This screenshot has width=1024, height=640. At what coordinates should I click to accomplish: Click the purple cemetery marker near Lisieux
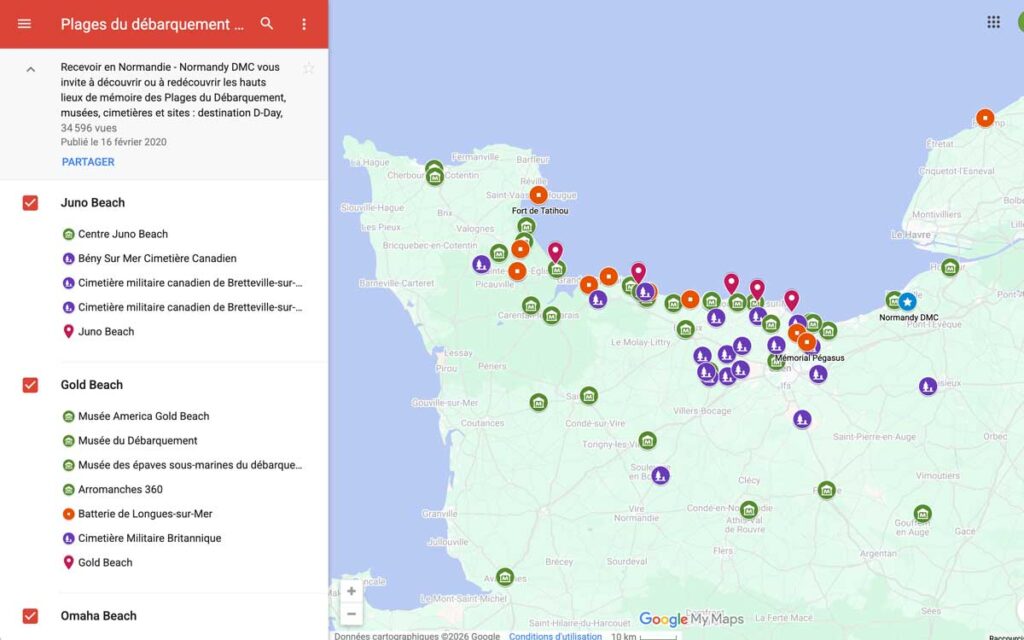pyautogui.click(x=928, y=386)
